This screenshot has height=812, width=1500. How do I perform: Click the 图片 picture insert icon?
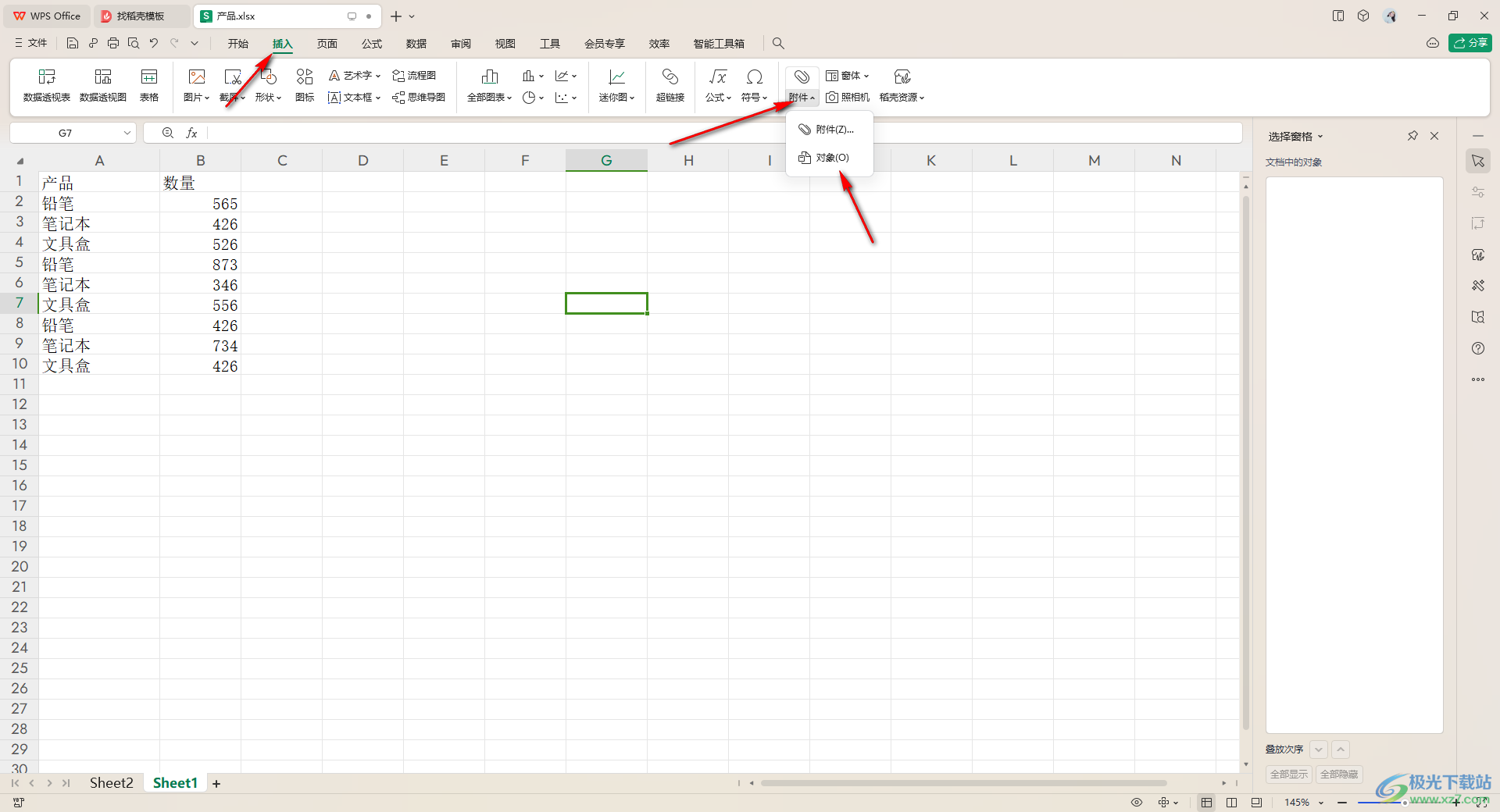coord(197,77)
